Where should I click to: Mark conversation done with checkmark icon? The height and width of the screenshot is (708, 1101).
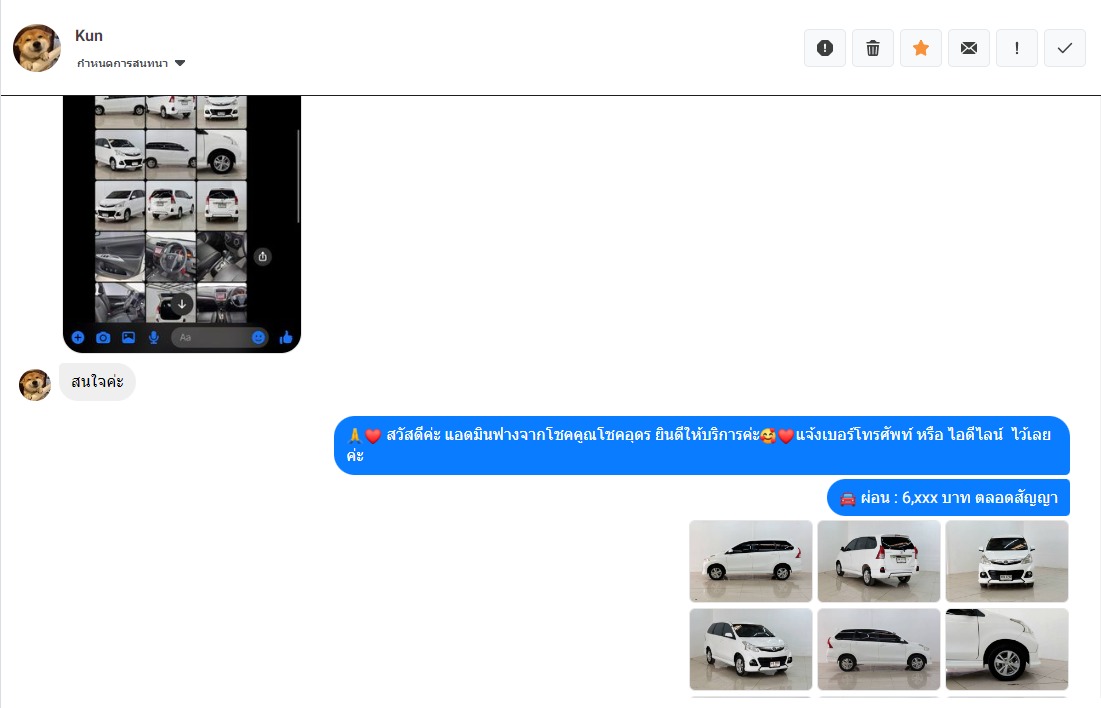1064,48
